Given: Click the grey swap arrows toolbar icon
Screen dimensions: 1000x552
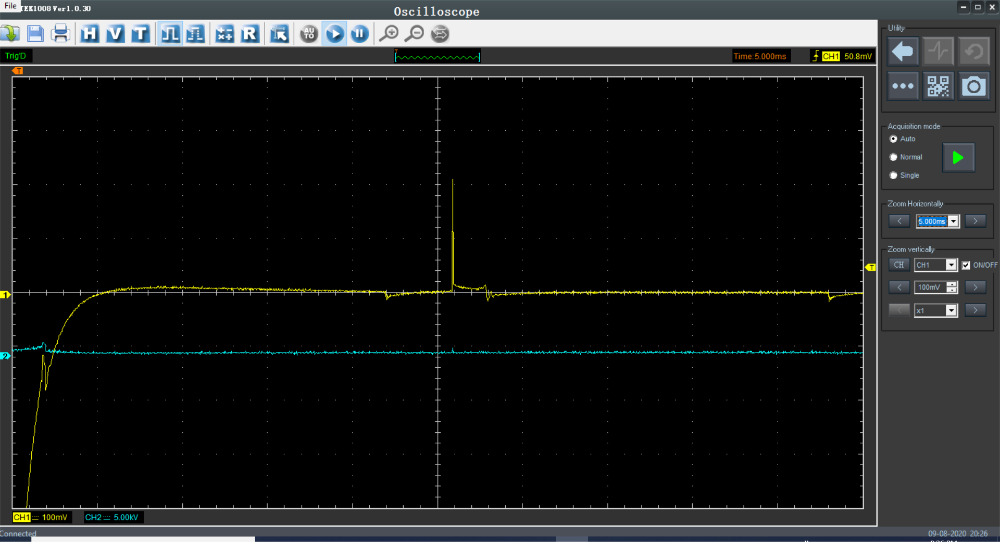Looking at the screenshot, I should pyautogui.click(x=440, y=34).
